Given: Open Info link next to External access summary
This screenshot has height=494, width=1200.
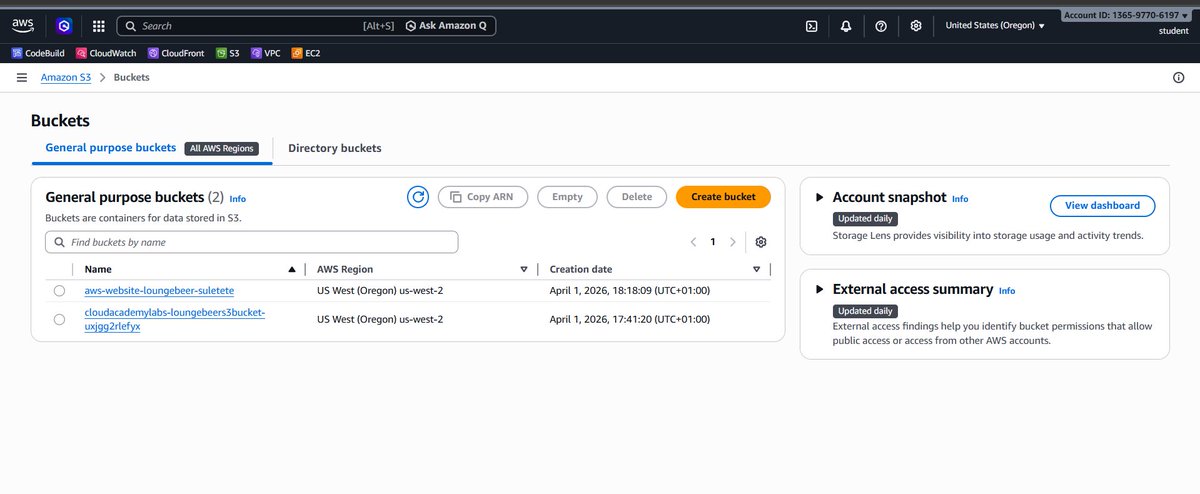Looking at the screenshot, I should click(x=1007, y=291).
